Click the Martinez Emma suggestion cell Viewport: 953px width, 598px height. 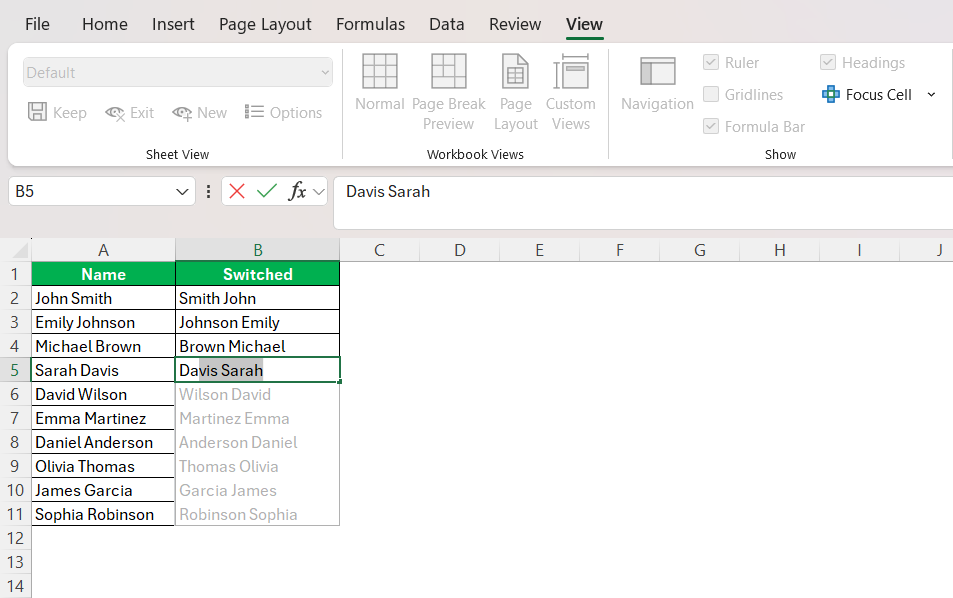258,418
